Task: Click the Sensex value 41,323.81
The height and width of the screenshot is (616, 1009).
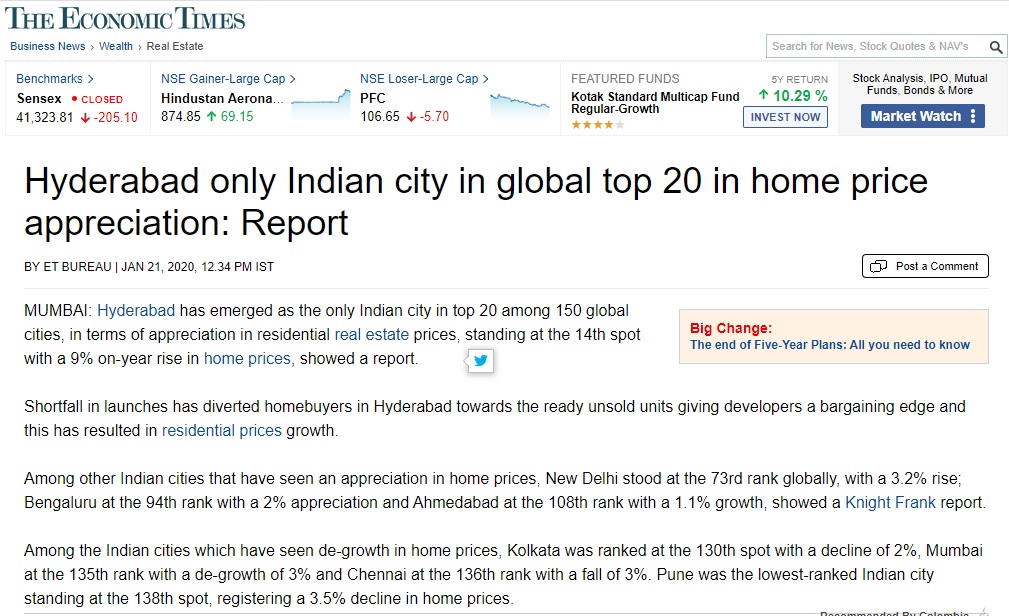Action: tap(45, 117)
